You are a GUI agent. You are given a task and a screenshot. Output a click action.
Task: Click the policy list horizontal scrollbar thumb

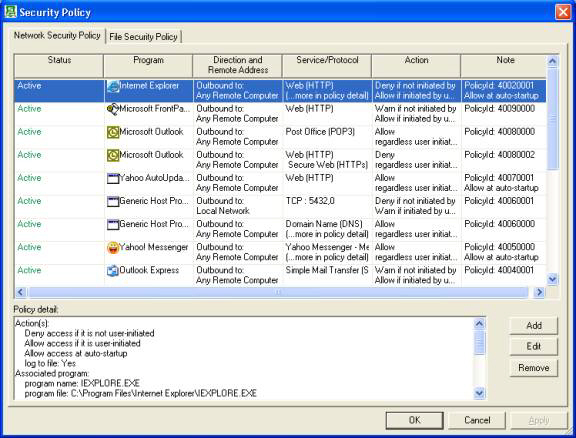278,292
